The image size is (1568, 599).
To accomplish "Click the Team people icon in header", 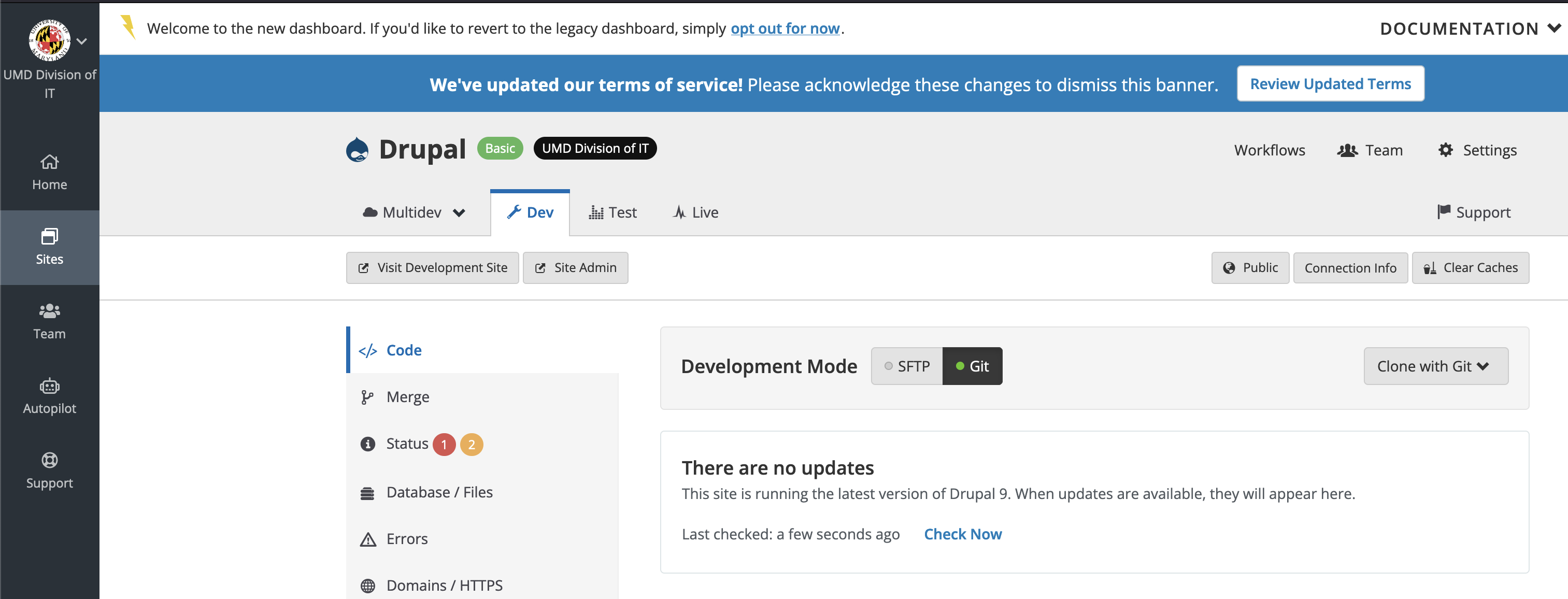I will (1347, 150).
